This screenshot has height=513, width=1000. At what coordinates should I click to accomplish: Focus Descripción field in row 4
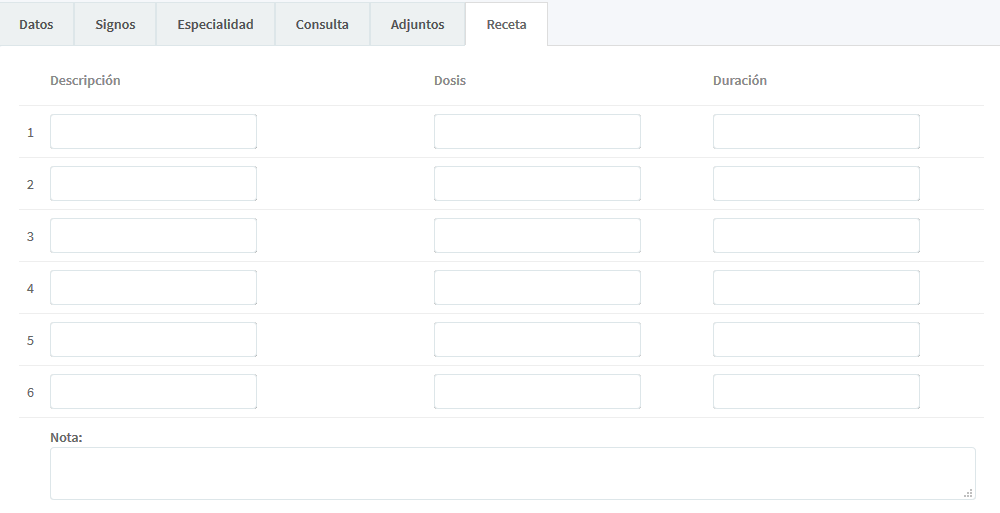coord(153,288)
